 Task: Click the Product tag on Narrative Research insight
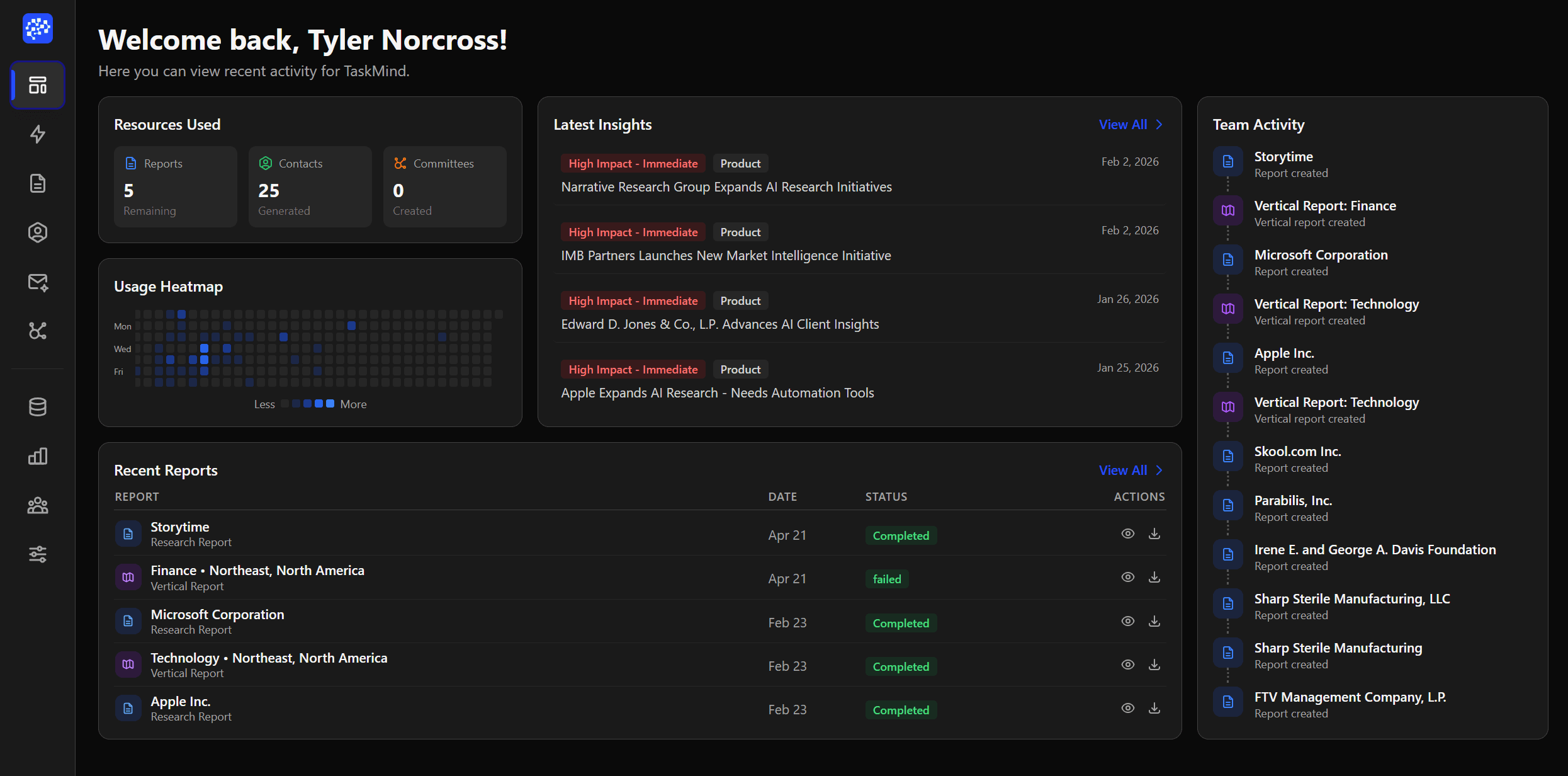[x=740, y=164]
